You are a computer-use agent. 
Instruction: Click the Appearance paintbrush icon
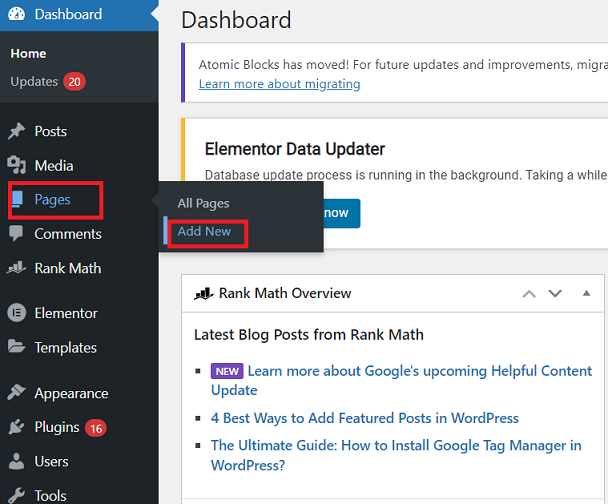(x=16, y=392)
